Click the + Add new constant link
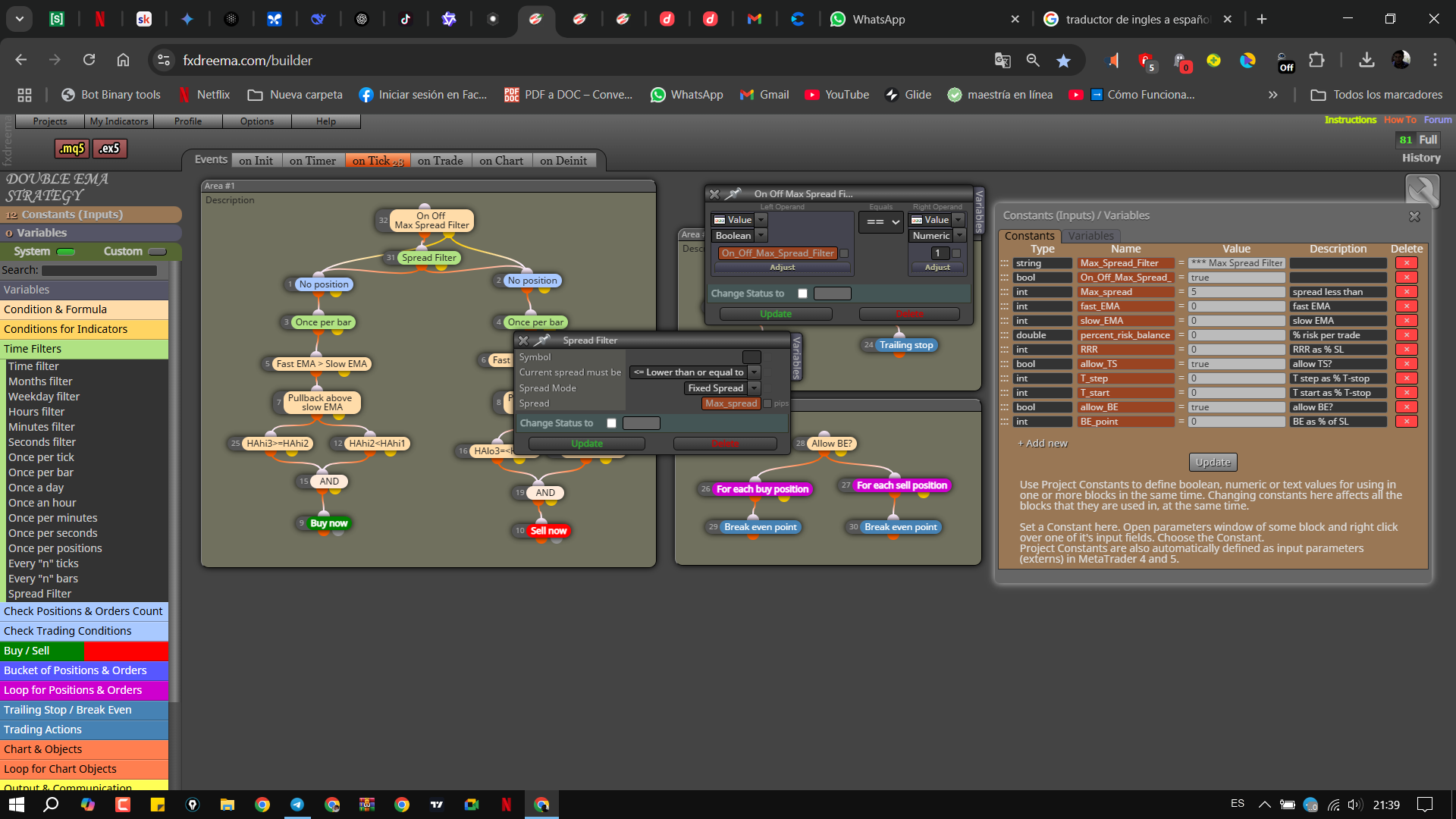This screenshot has height=819, width=1456. [1042, 443]
